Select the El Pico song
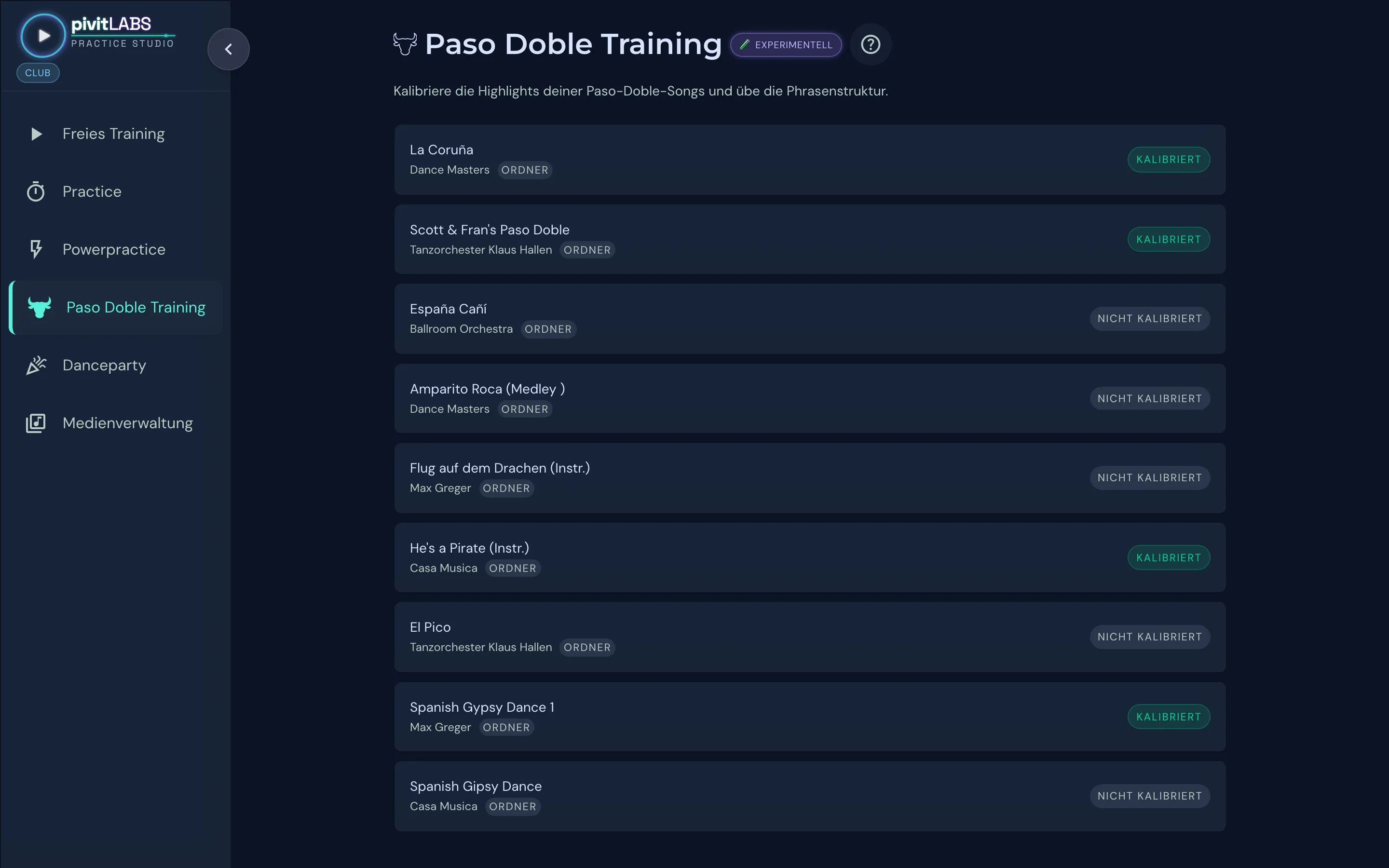This screenshot has width=1389, height=868. 810,637
